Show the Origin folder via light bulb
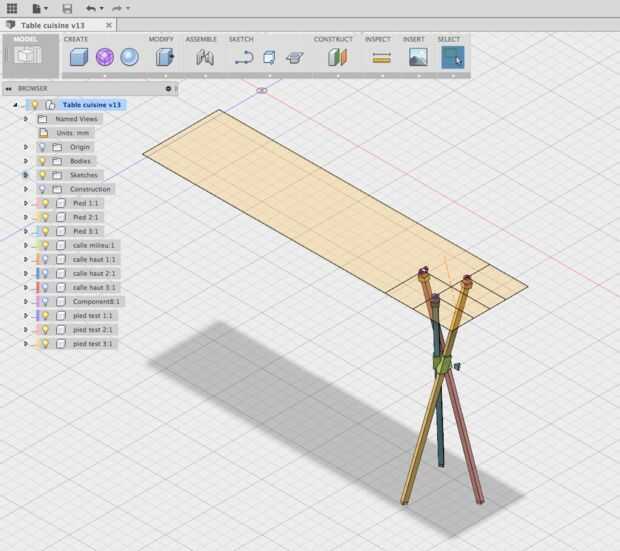The width and height of the screenshot is (620, 551). 42,147
